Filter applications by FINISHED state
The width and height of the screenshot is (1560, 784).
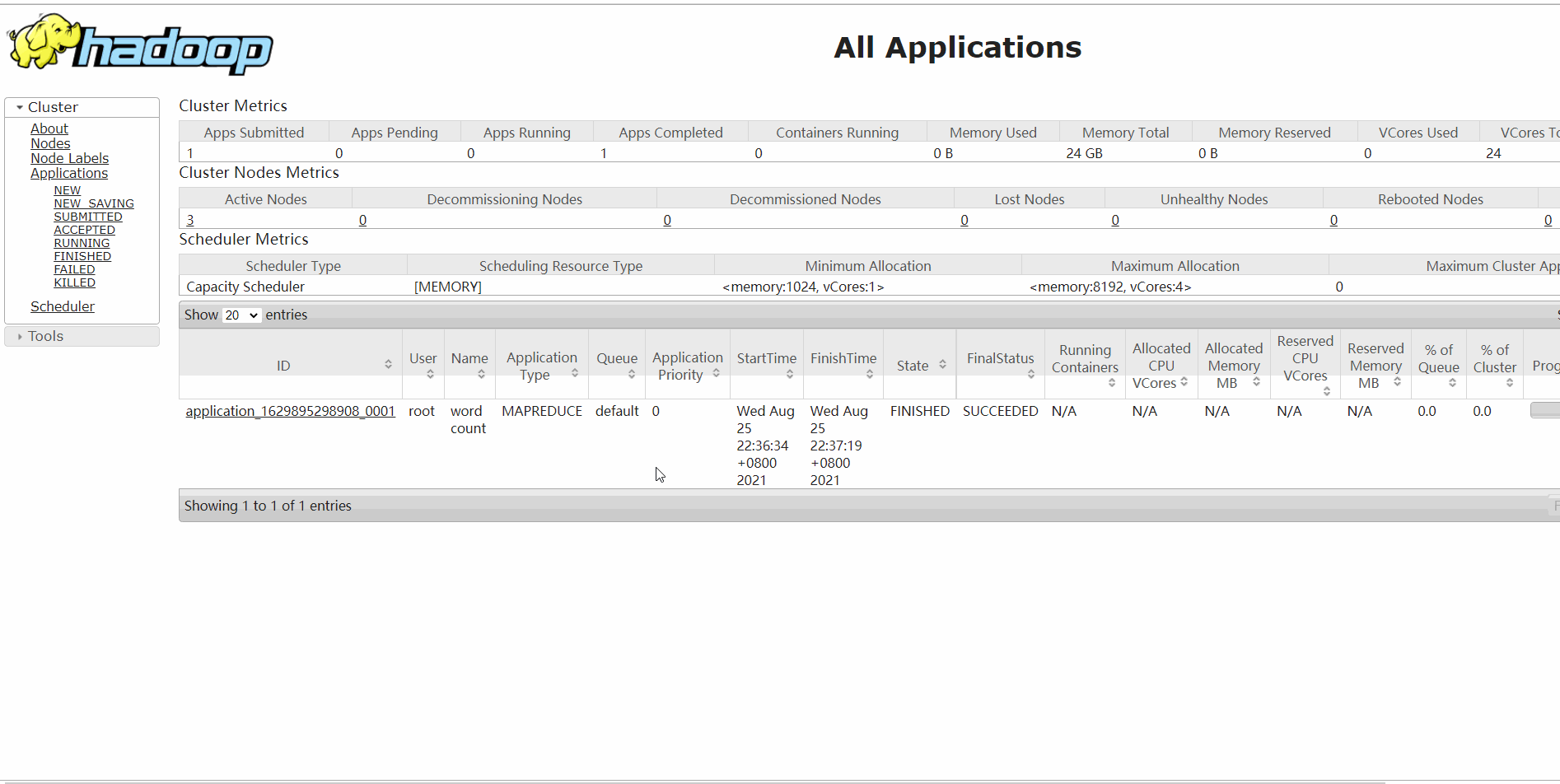[x=82, y=256]
